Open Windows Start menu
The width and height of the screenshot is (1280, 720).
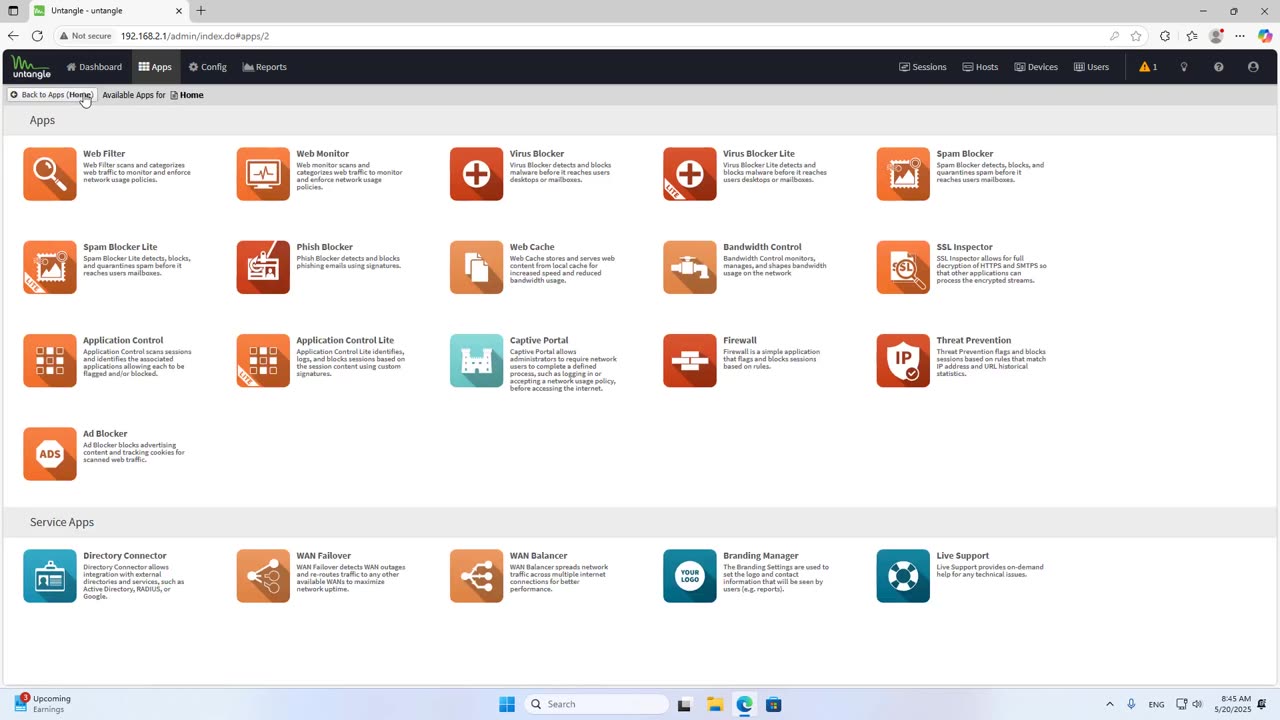click(506, 704)
